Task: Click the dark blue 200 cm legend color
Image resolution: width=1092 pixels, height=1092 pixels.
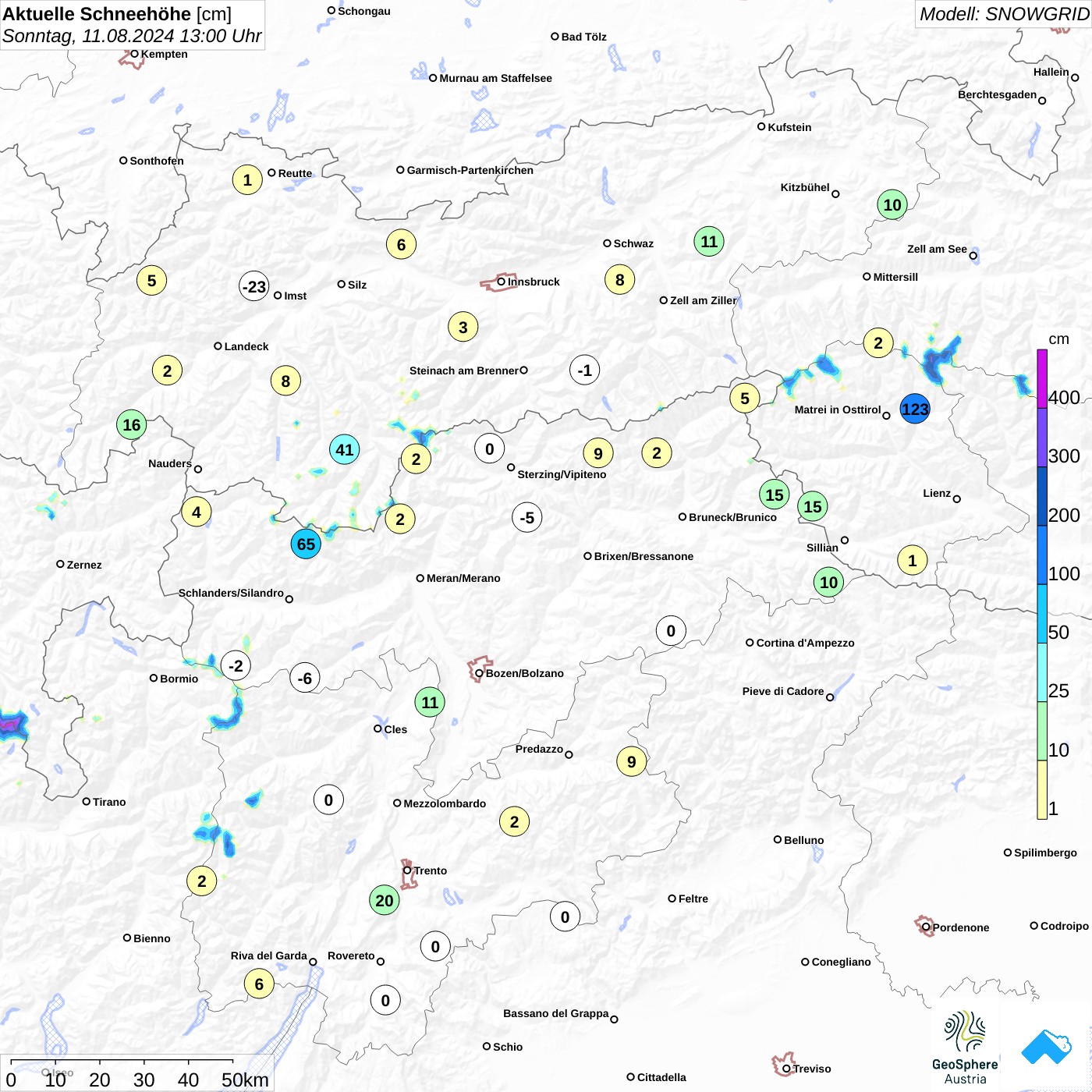Action: click(x=1042, y=496)
